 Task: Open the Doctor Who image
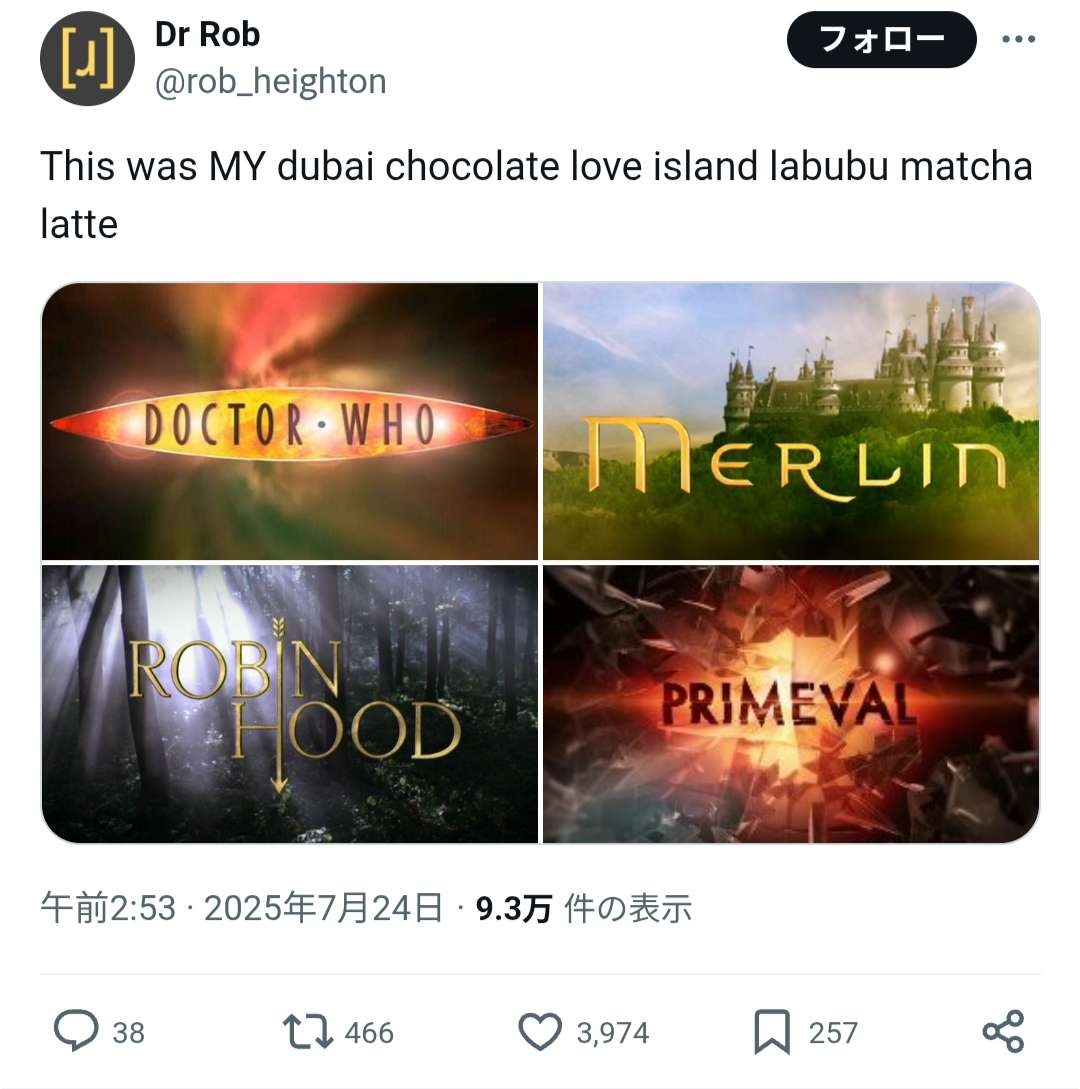(x=290, y=421)
